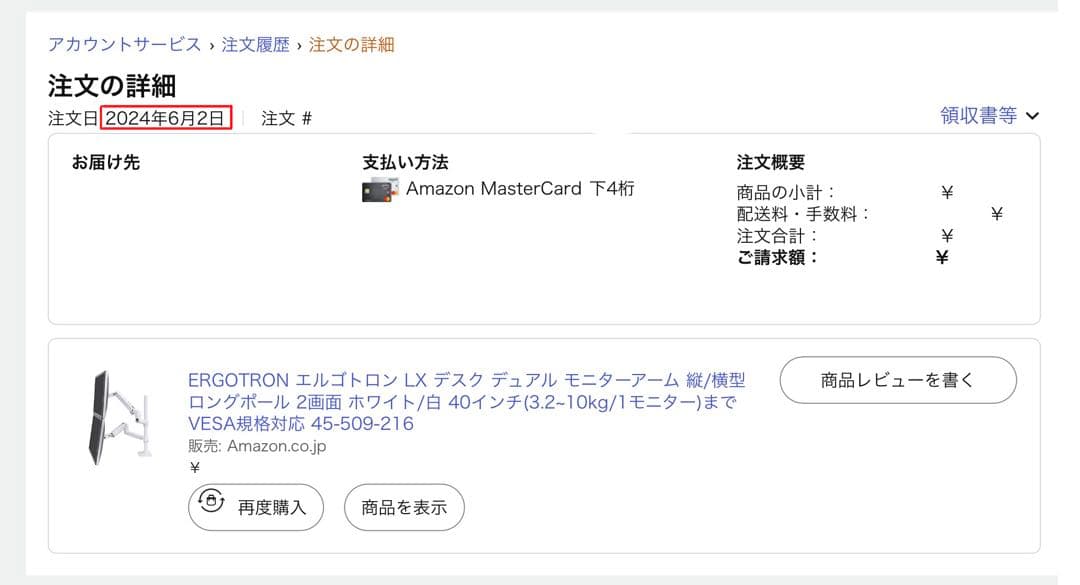Click the ご請求額 billing amount label
The height and width of the screenshot is (585, 1080).
pos(777,257)
